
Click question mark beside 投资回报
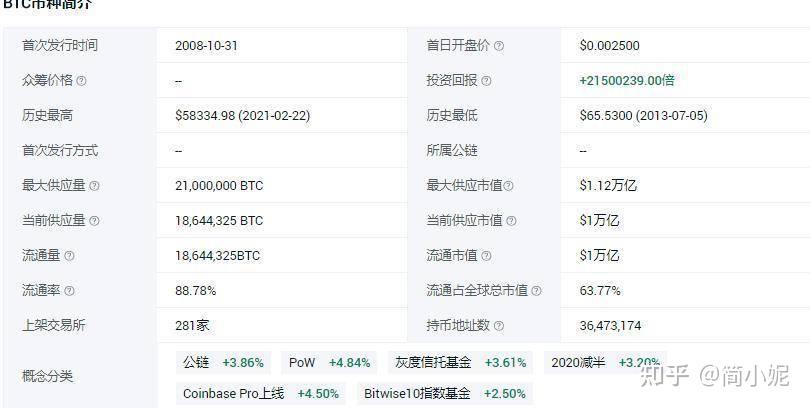486,81
